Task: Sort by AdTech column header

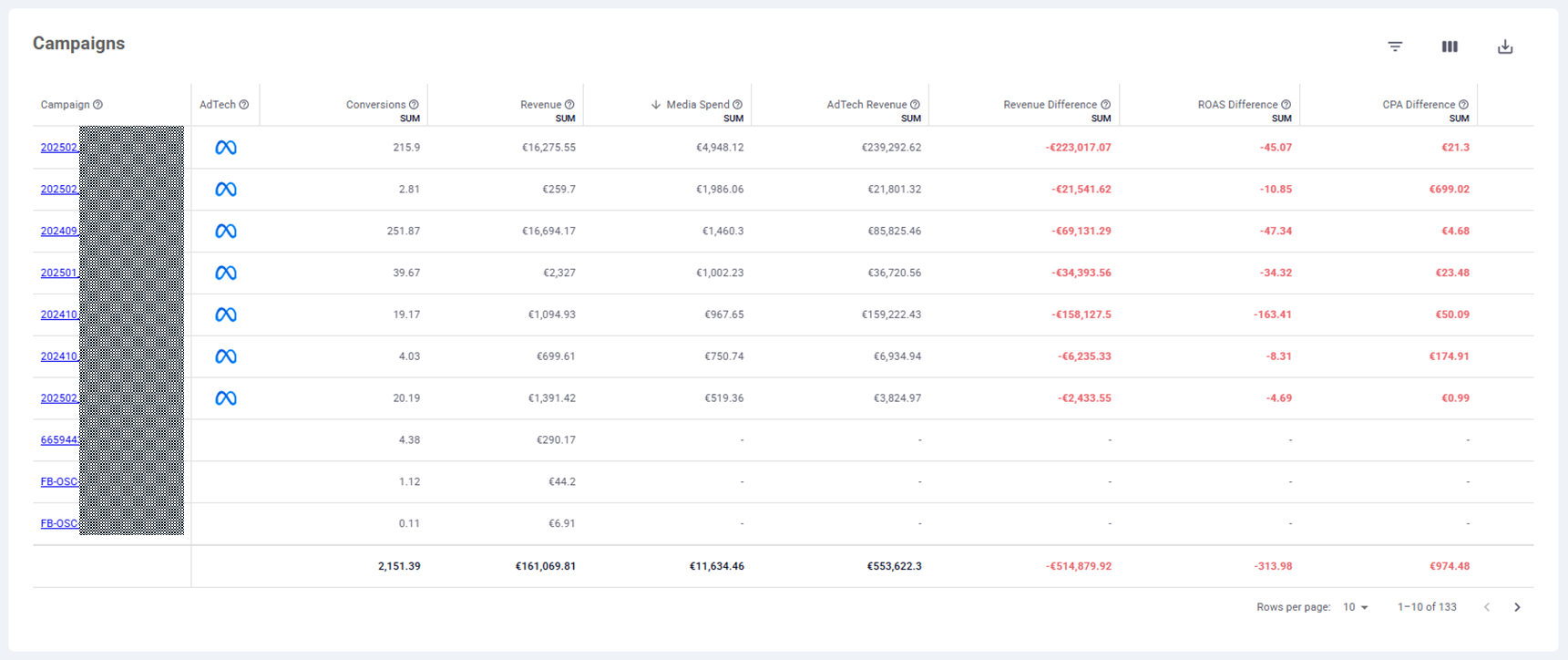Action: click(x=218, y=105)
